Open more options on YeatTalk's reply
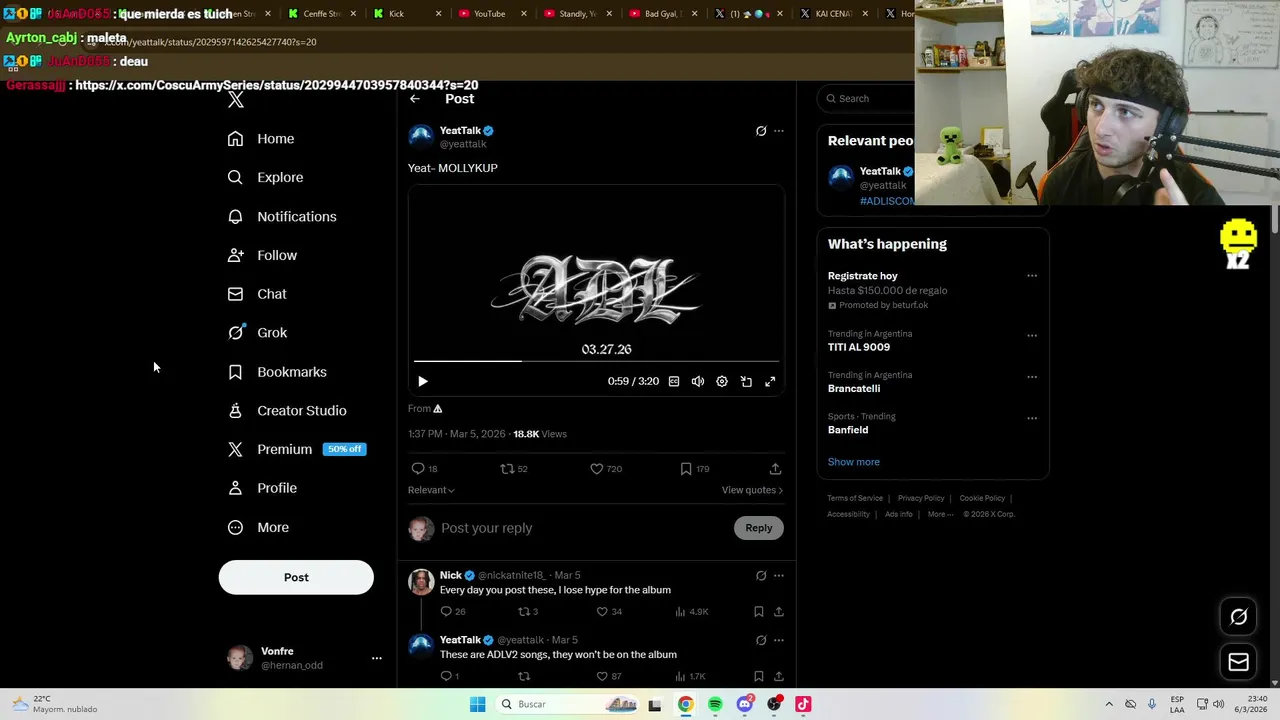Screen dimensions: 1280x720 (779, 640)
